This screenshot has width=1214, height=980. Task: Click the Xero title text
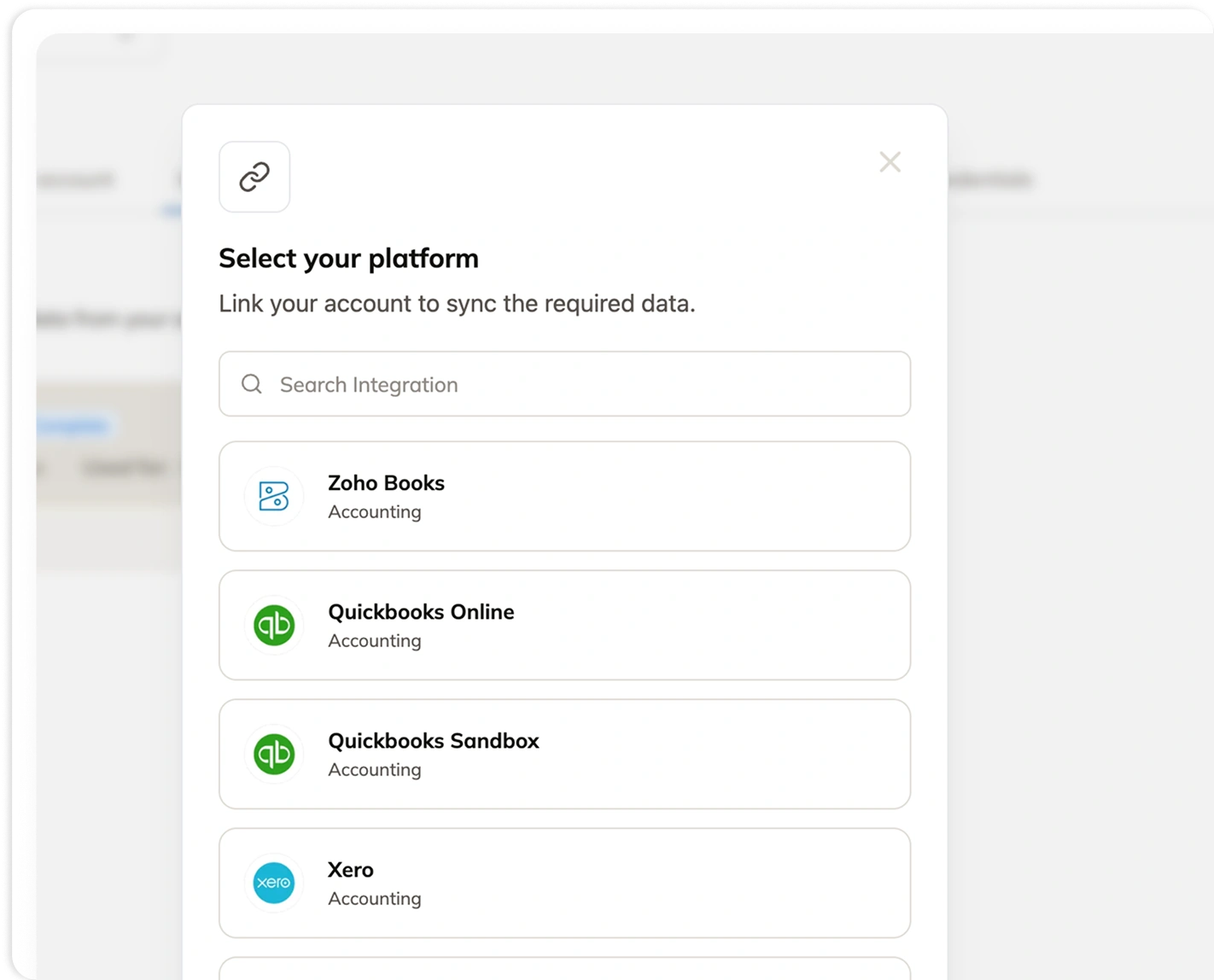pyautogui.click(x=351, y=870)
